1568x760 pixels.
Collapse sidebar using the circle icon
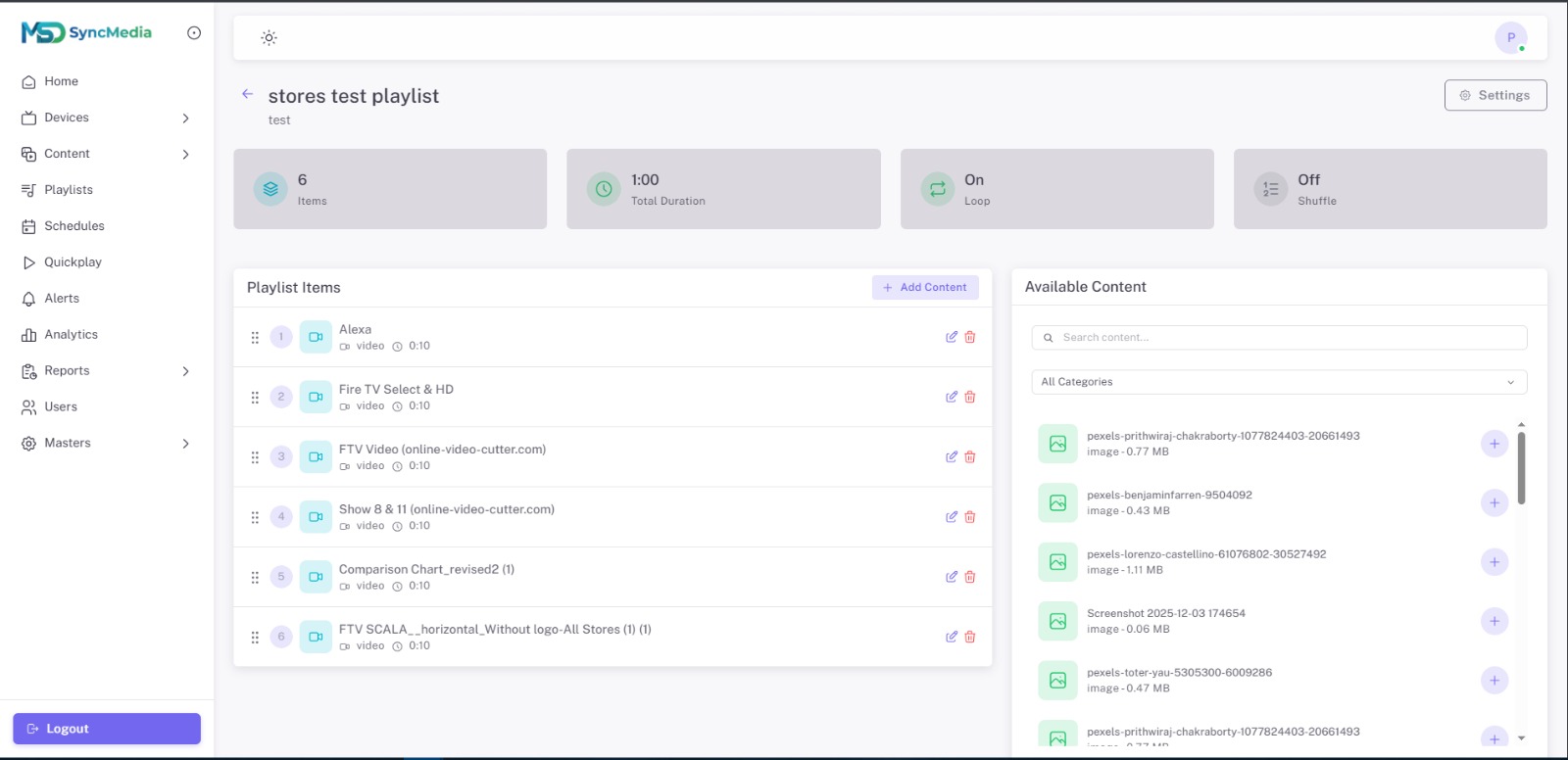(x=194, y=33)
